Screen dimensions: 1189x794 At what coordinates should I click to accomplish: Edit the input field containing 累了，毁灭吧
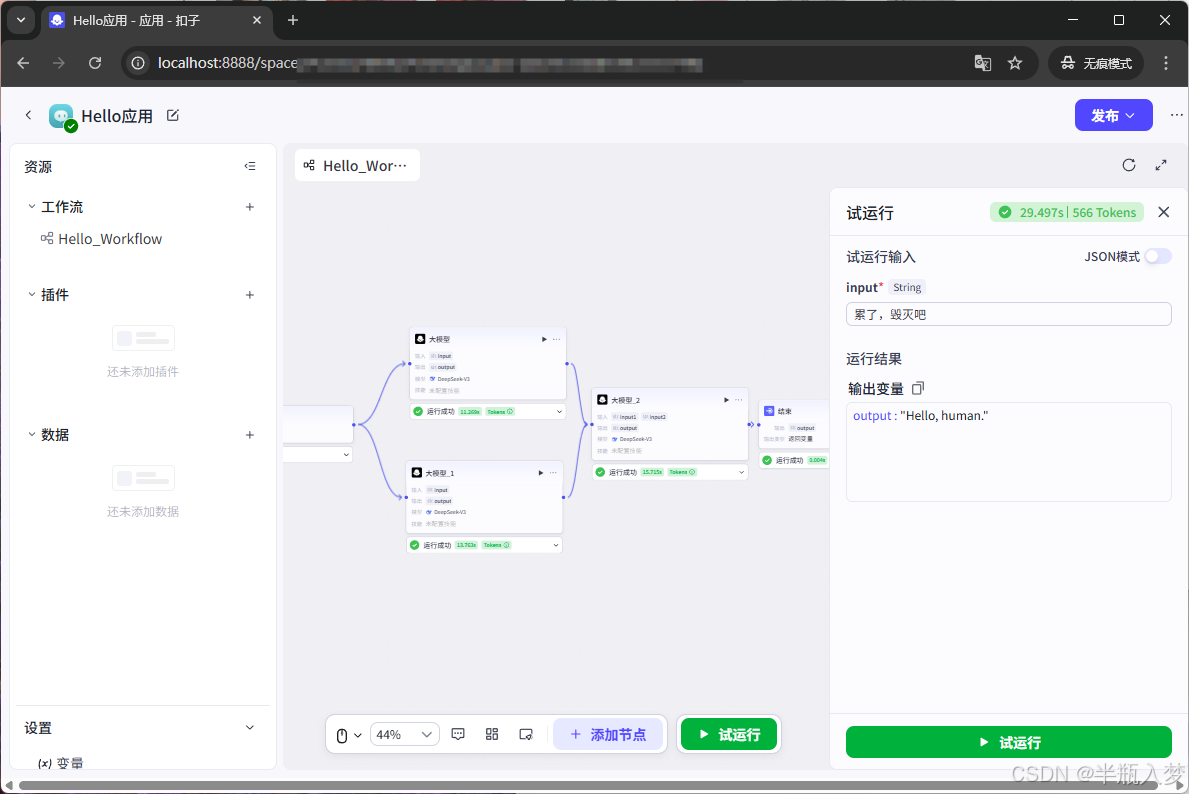click(1009, 314)
